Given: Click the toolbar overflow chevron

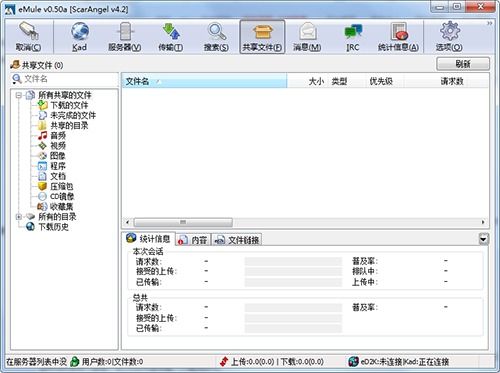Looking at the screenshot, I should tap(489, 23).
